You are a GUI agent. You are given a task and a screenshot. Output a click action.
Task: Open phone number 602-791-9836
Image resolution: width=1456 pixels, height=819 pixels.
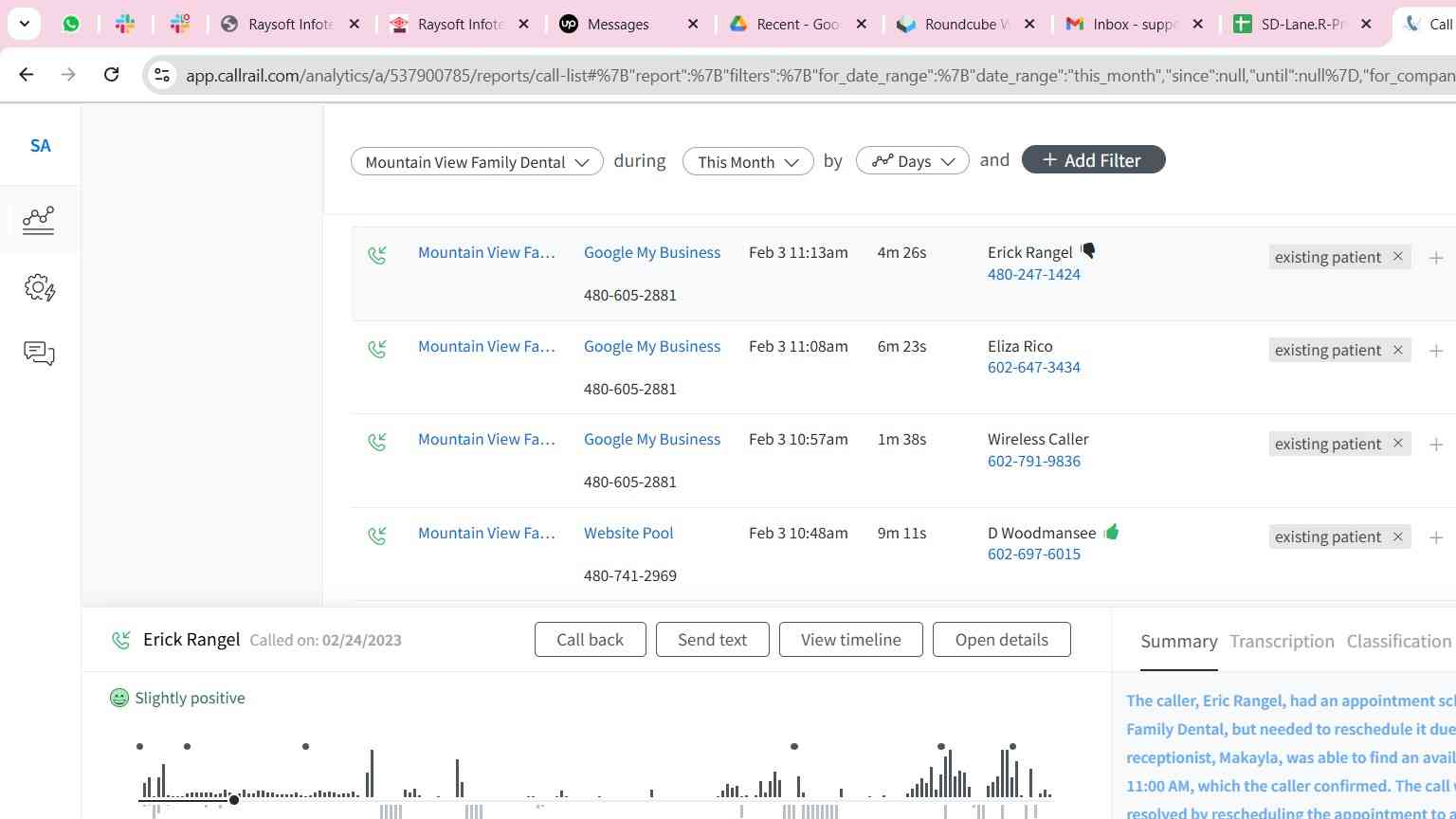click(x=1034, y=461)
